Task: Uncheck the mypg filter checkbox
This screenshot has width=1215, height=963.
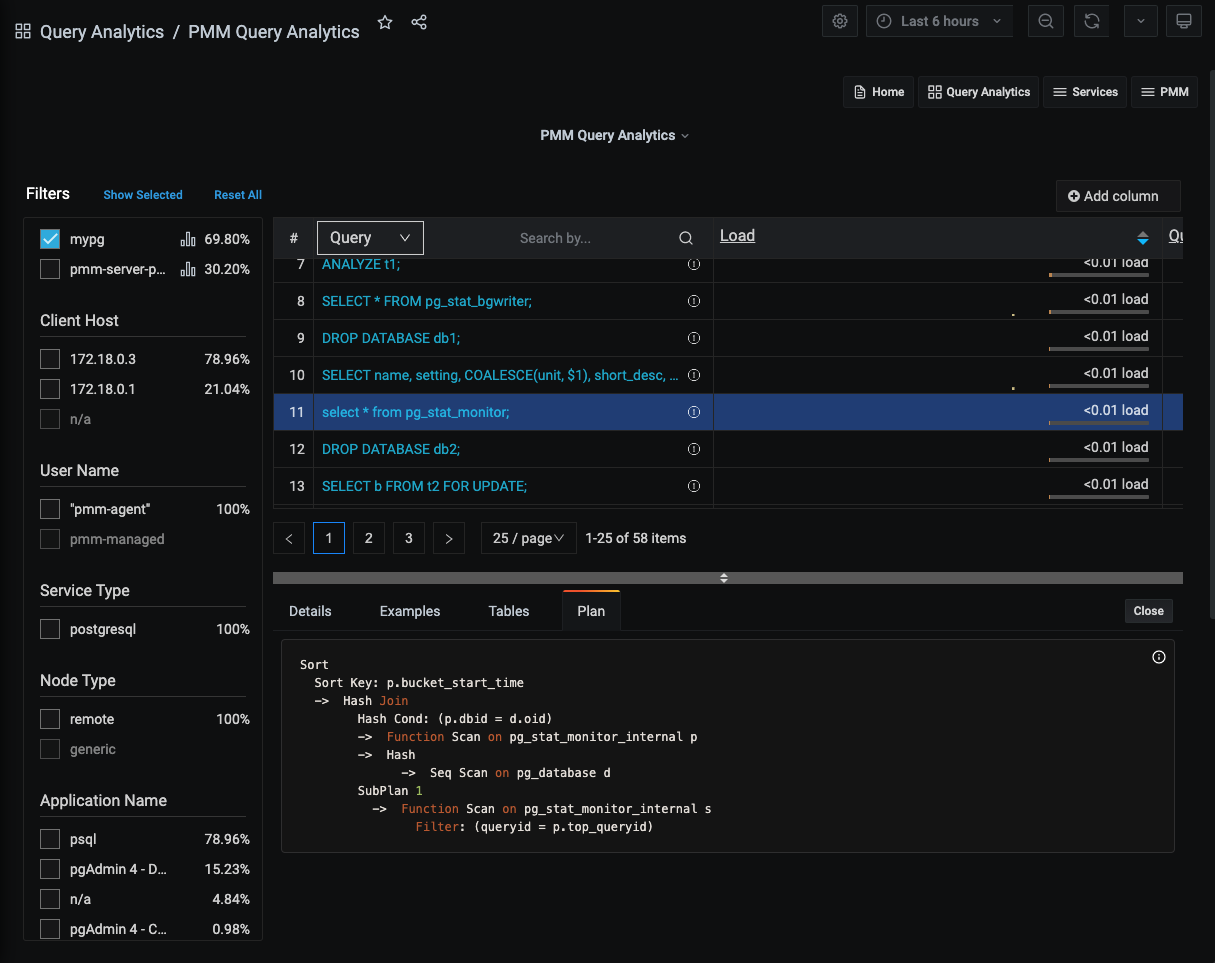Action: pos(50,239)
